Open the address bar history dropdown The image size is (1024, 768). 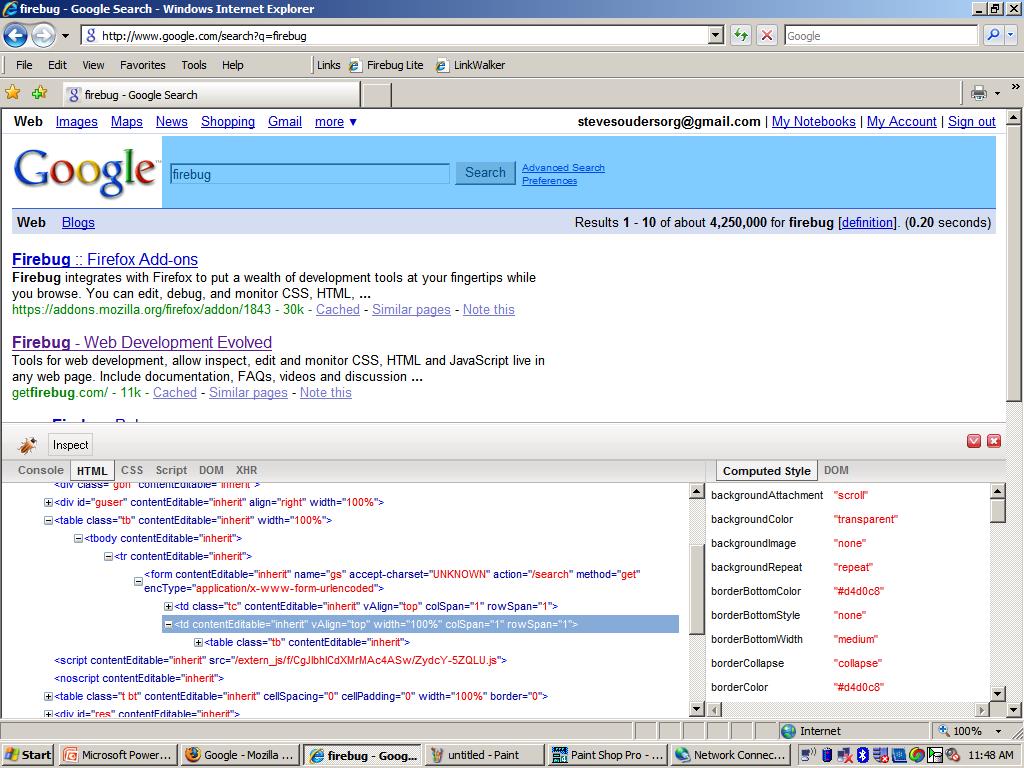tap(716, 35)
